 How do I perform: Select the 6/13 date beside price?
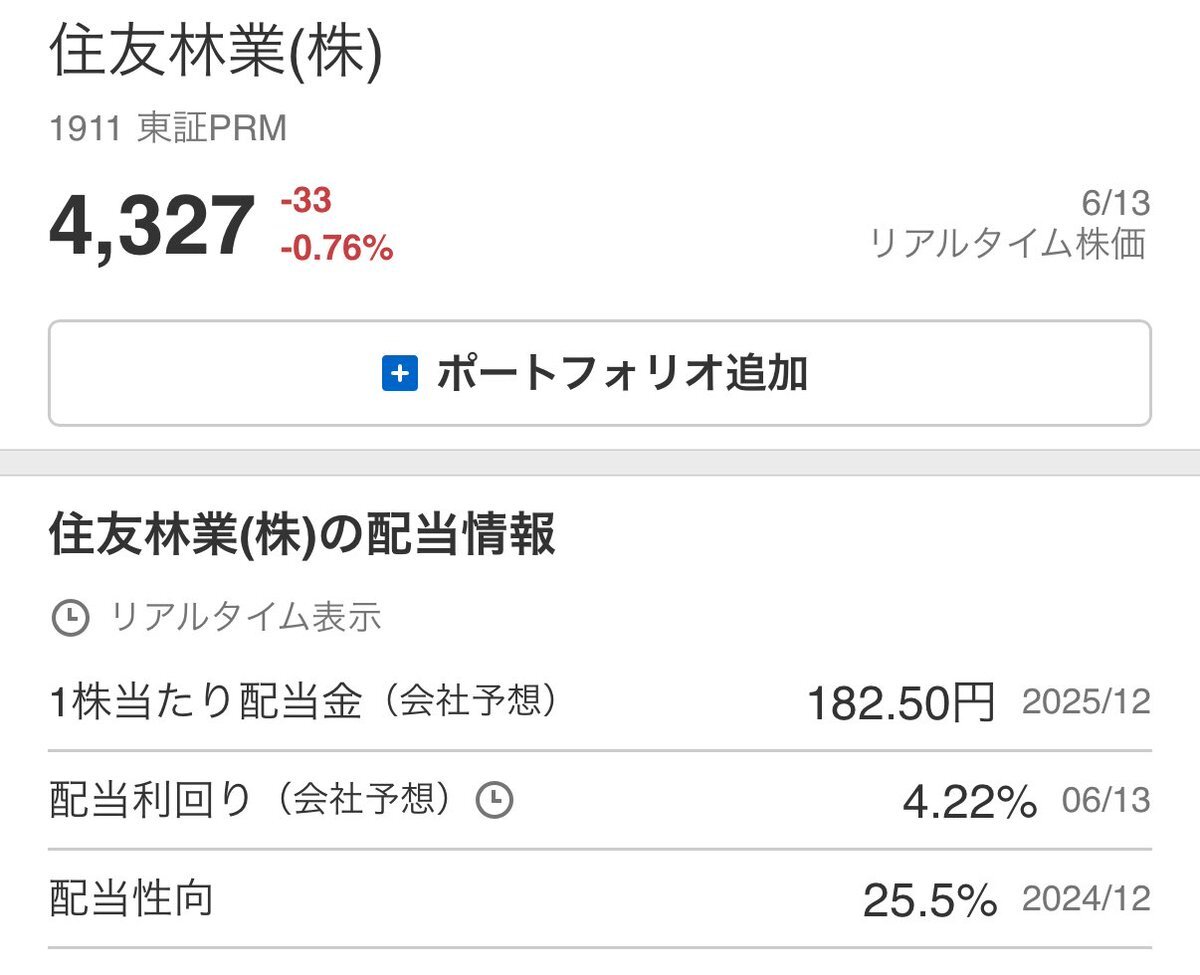1116,204
